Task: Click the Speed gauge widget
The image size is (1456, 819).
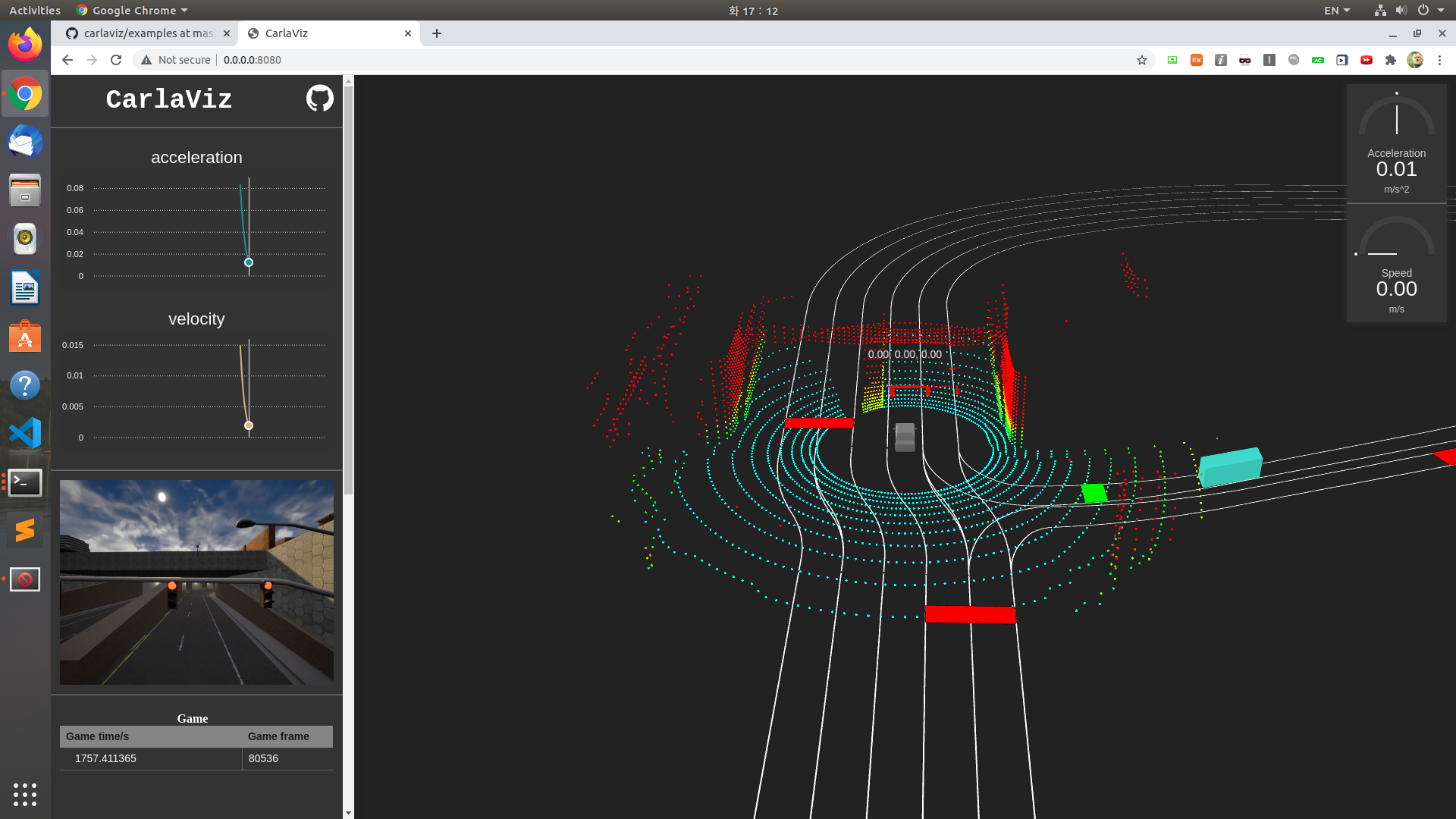Action: (1396, 263)
